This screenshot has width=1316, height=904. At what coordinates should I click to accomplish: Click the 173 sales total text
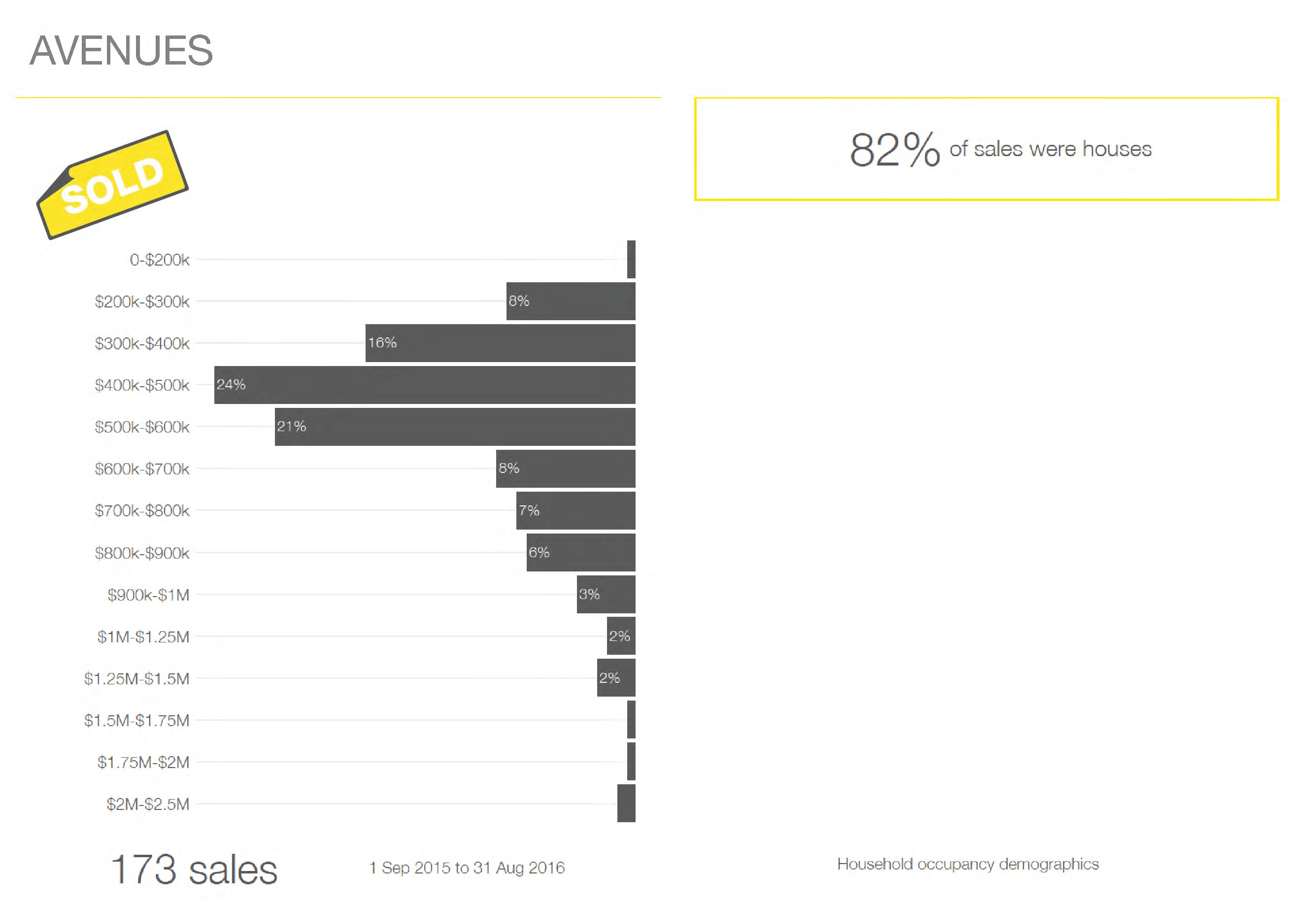click(194, 870)
